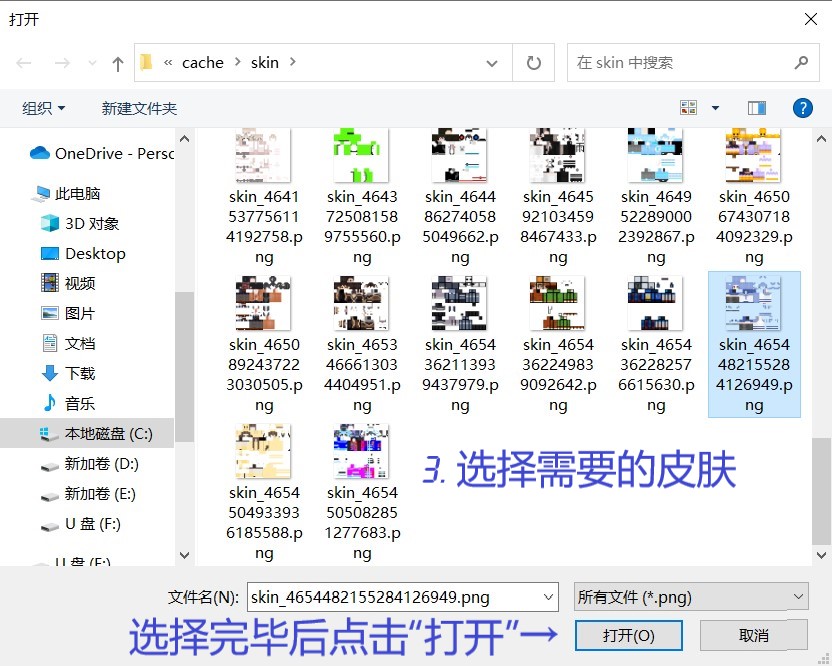Viewport: 832px width, 666px height.
Task: Open 3D 对象 folder in sidebar
Action: pos(80,223)
